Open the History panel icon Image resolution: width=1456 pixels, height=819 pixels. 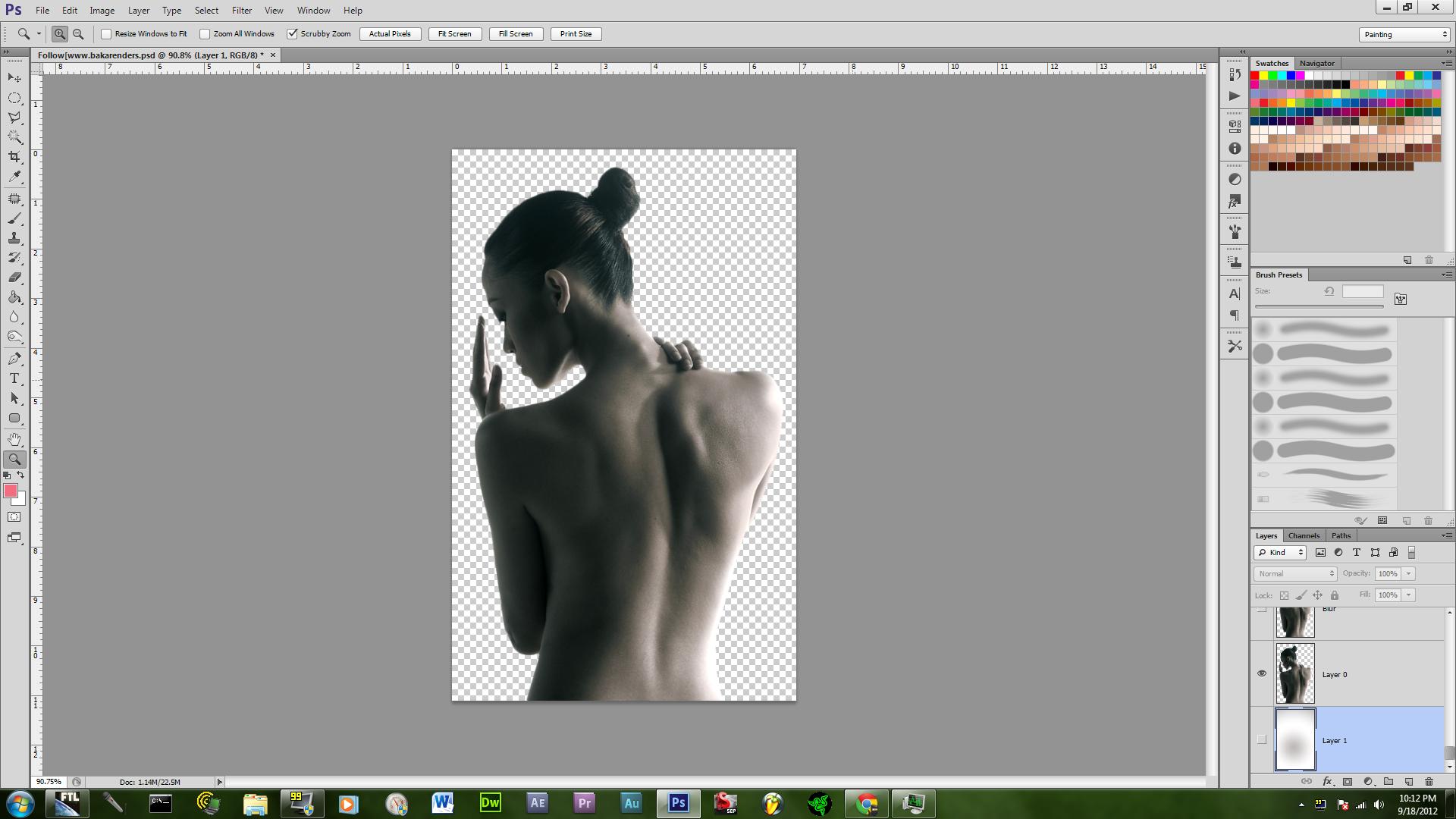point(1235,75)
